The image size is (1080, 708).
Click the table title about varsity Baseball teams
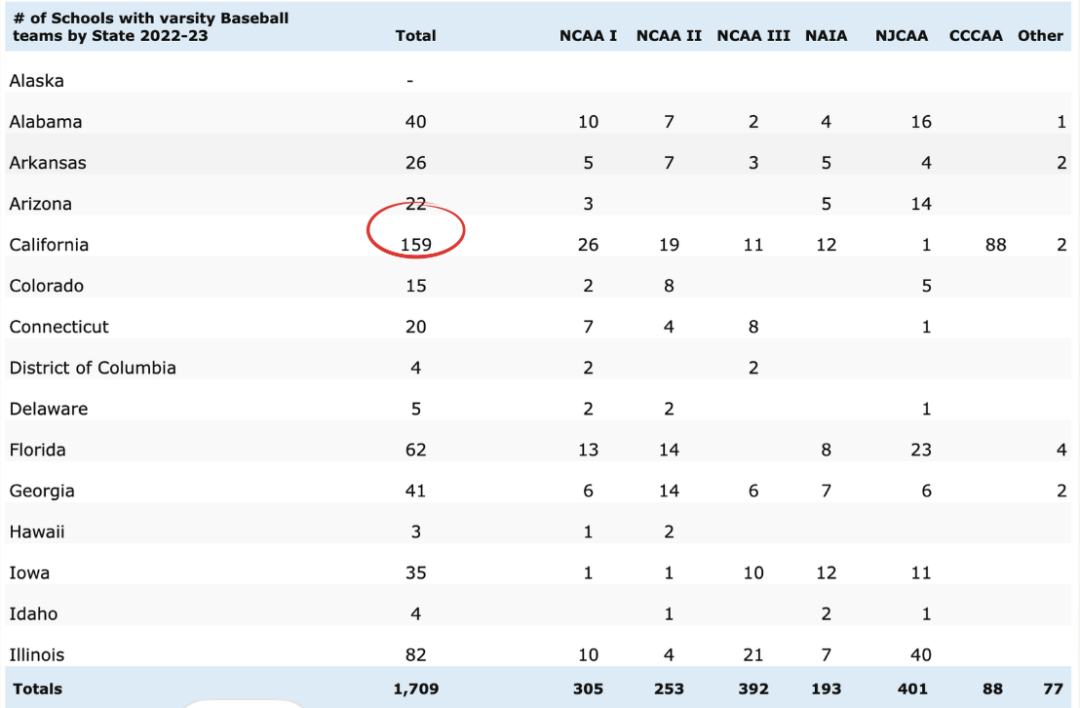click(150, 27)
